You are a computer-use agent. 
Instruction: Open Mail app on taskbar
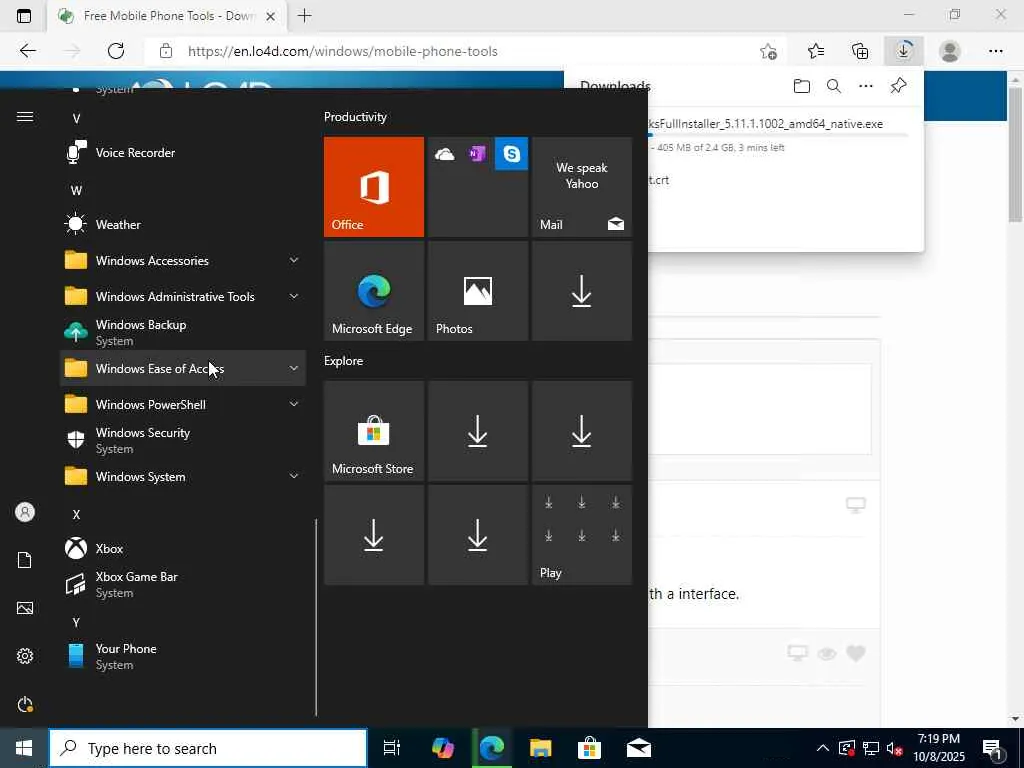coord(639,748)
